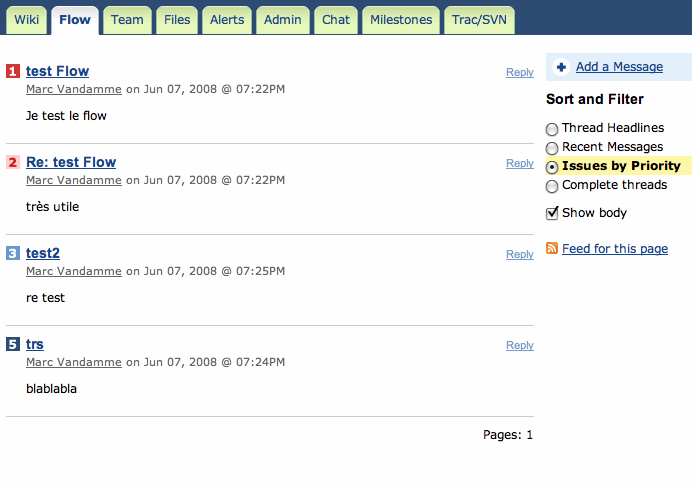Click the orange RSS feed icon
692x486 pixels.
[552, 248]
